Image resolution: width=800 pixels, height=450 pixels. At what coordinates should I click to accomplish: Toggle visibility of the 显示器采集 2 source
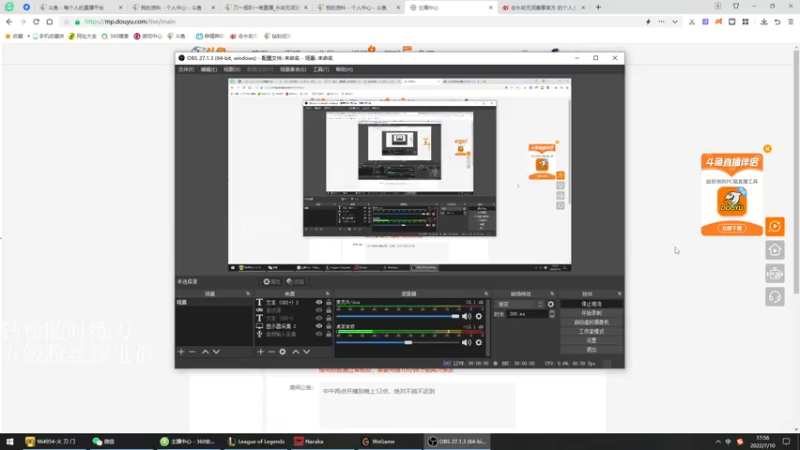tap(319, 326)
